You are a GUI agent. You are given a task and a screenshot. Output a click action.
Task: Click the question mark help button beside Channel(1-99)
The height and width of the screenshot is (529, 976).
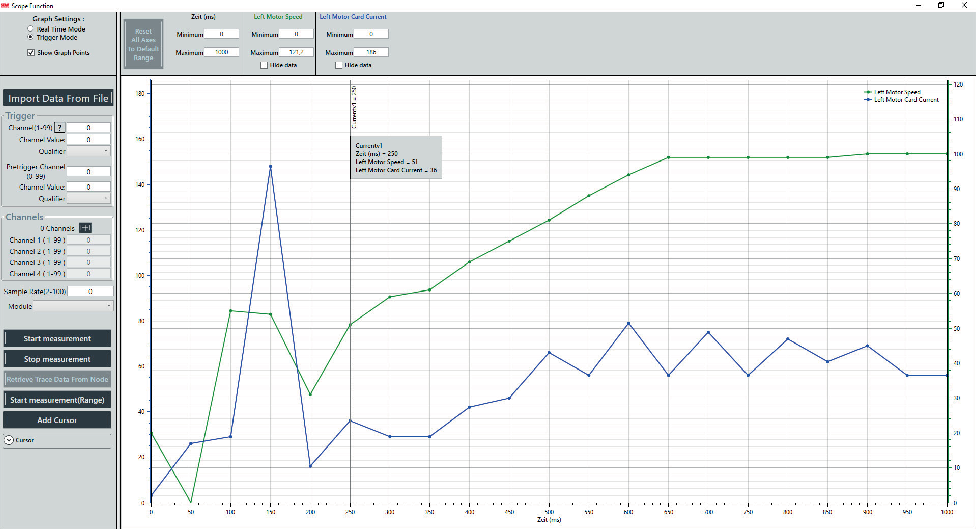[59, 128]
